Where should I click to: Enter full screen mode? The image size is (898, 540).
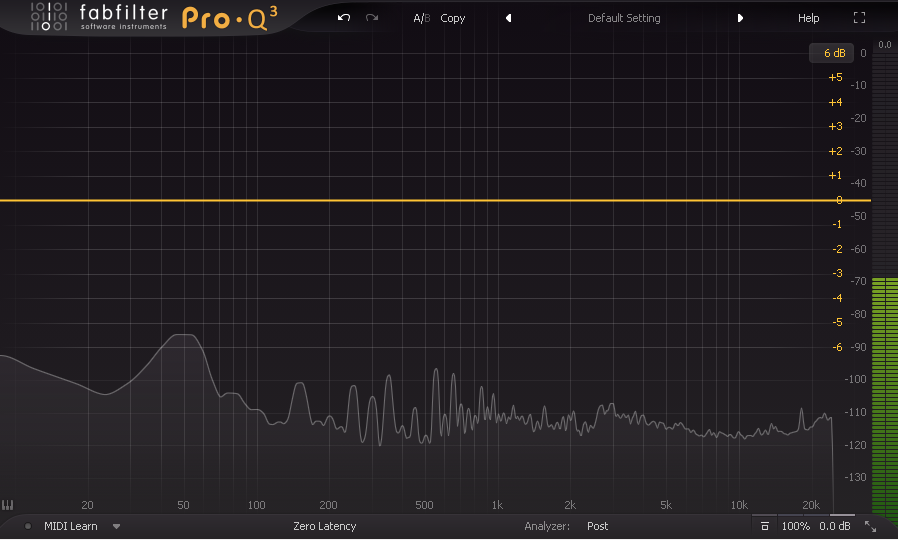[859, 18]
